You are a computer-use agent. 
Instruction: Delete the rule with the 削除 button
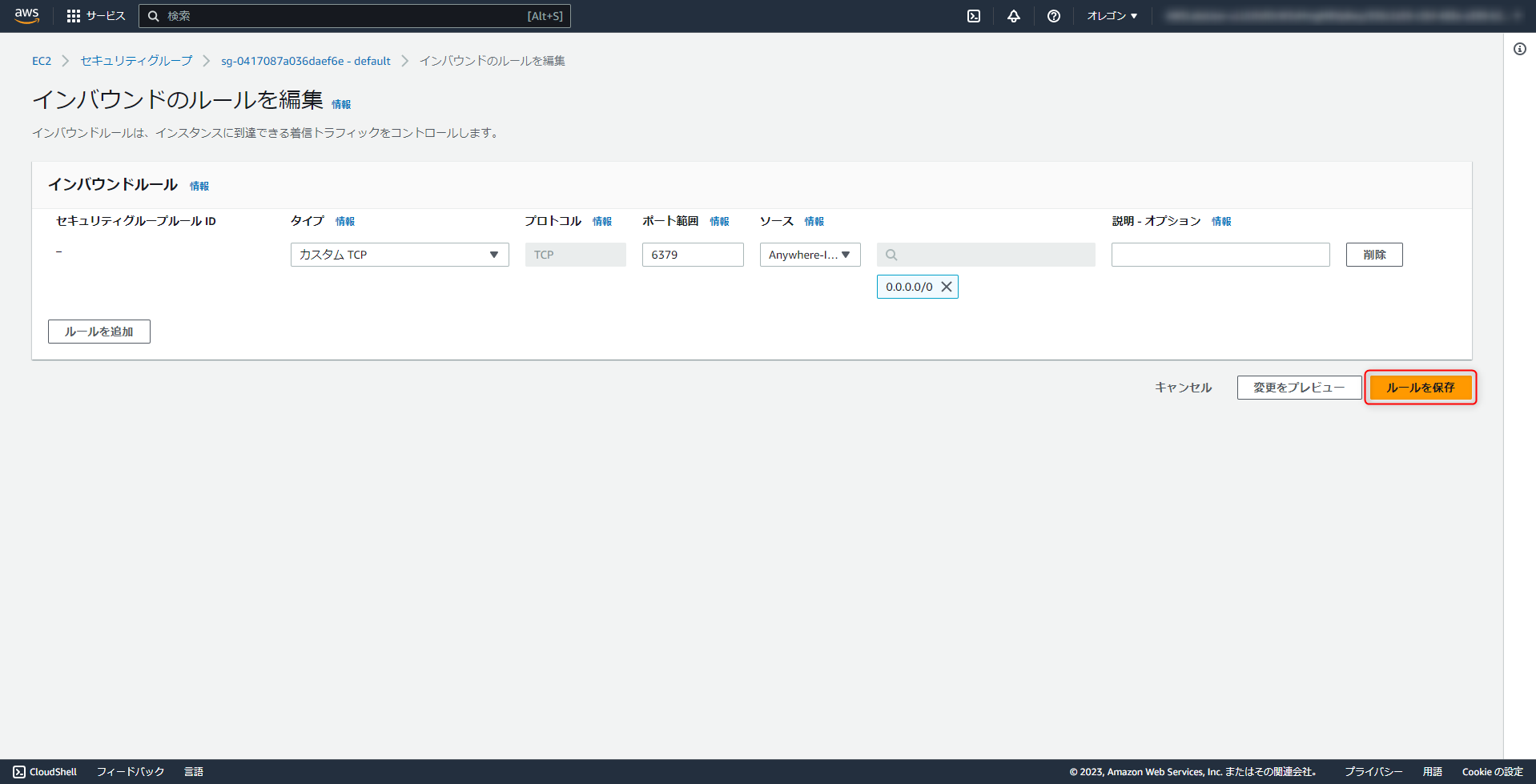click(x=1373, y=254)
